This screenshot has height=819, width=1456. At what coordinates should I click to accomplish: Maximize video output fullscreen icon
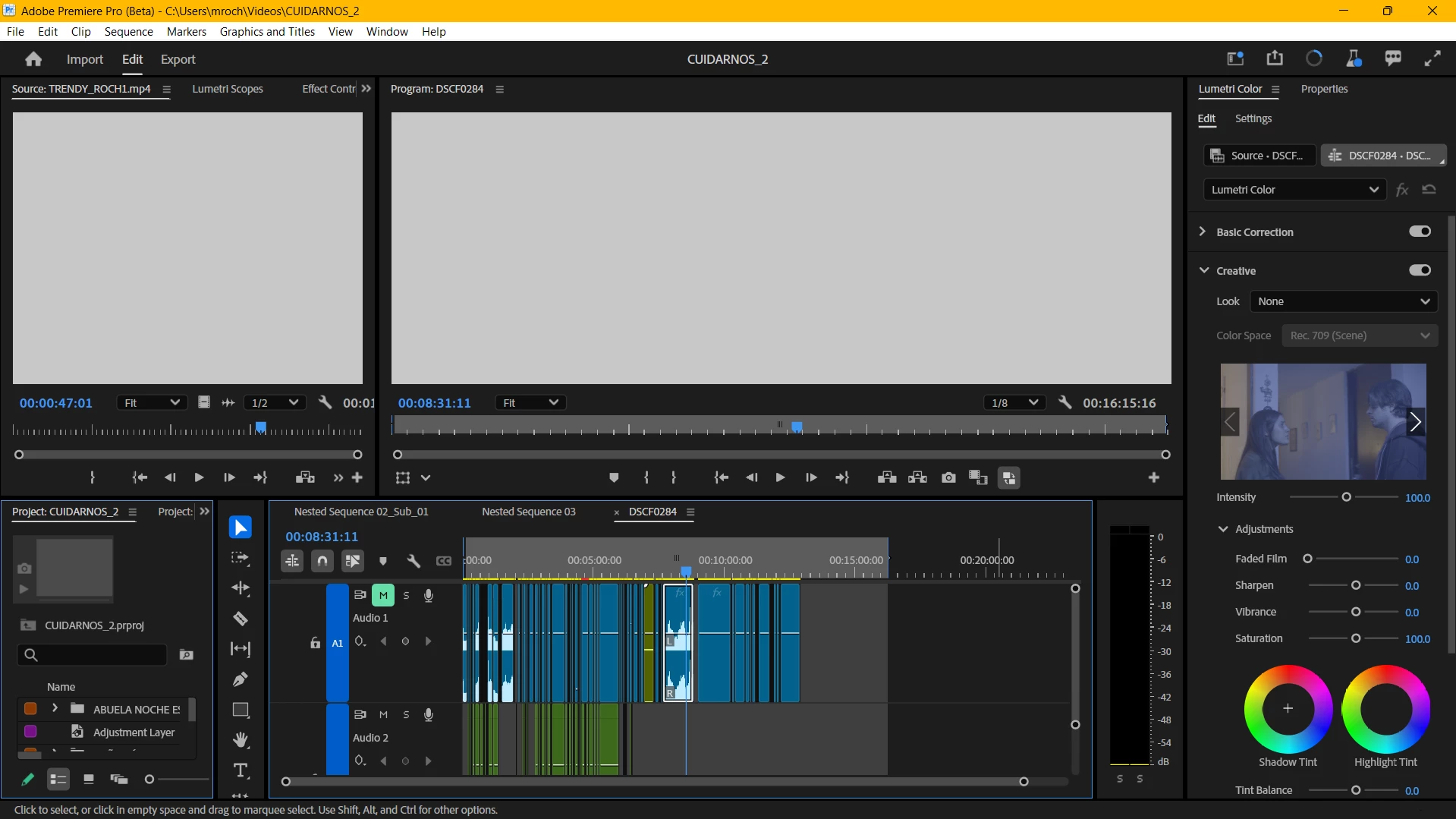(1432, 58)
